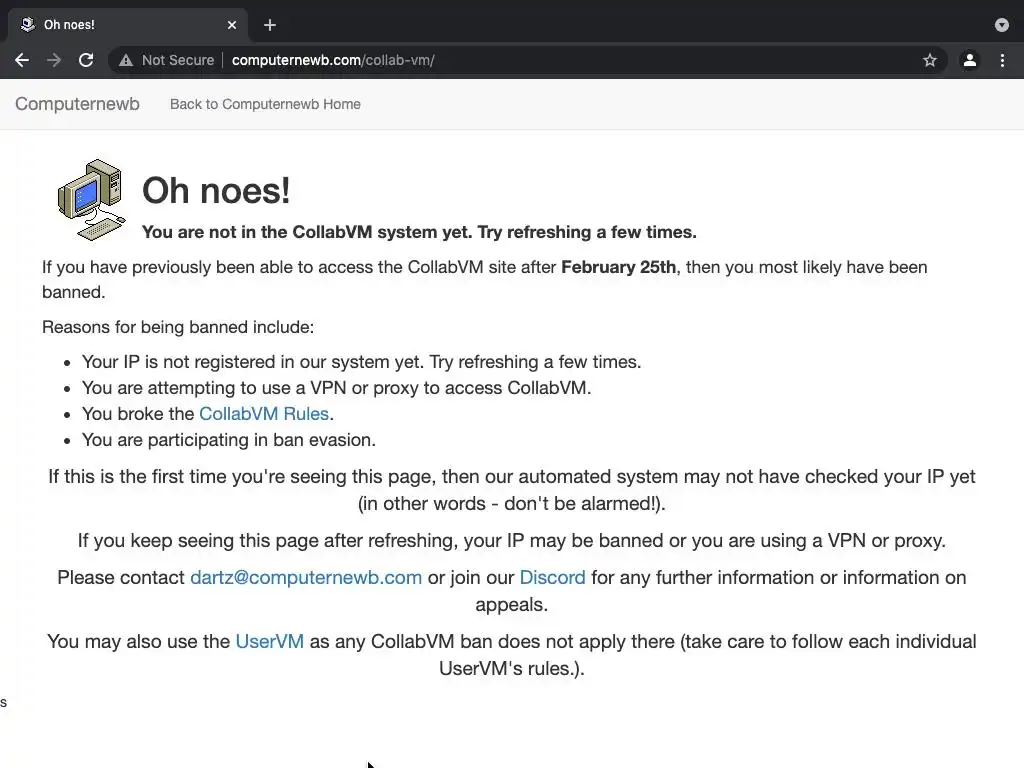Click the "Oh noes!" heading

[216, 190]
